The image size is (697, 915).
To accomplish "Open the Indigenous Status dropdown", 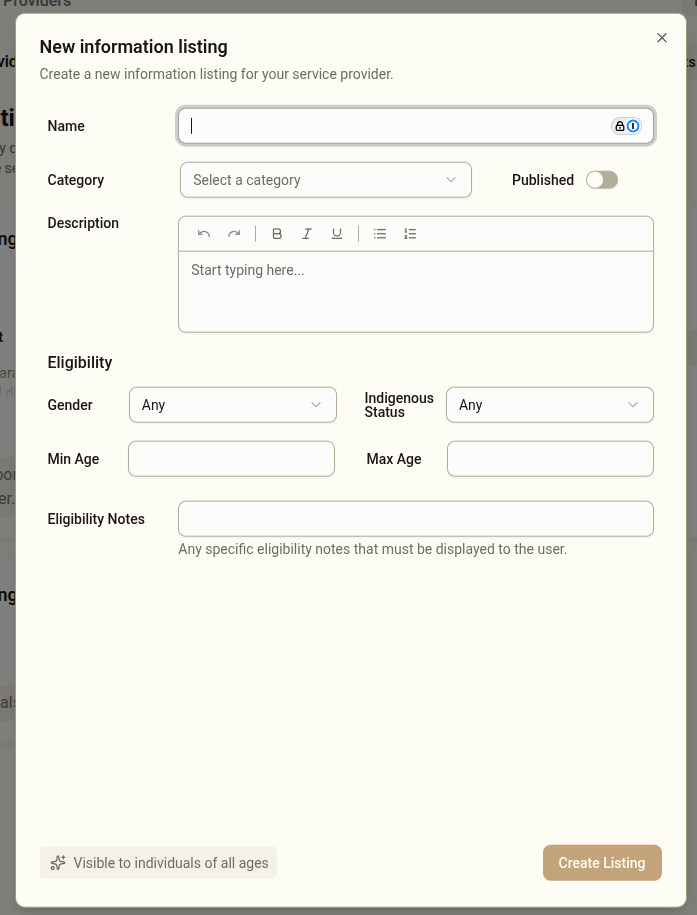I will (x=549, y=405).
